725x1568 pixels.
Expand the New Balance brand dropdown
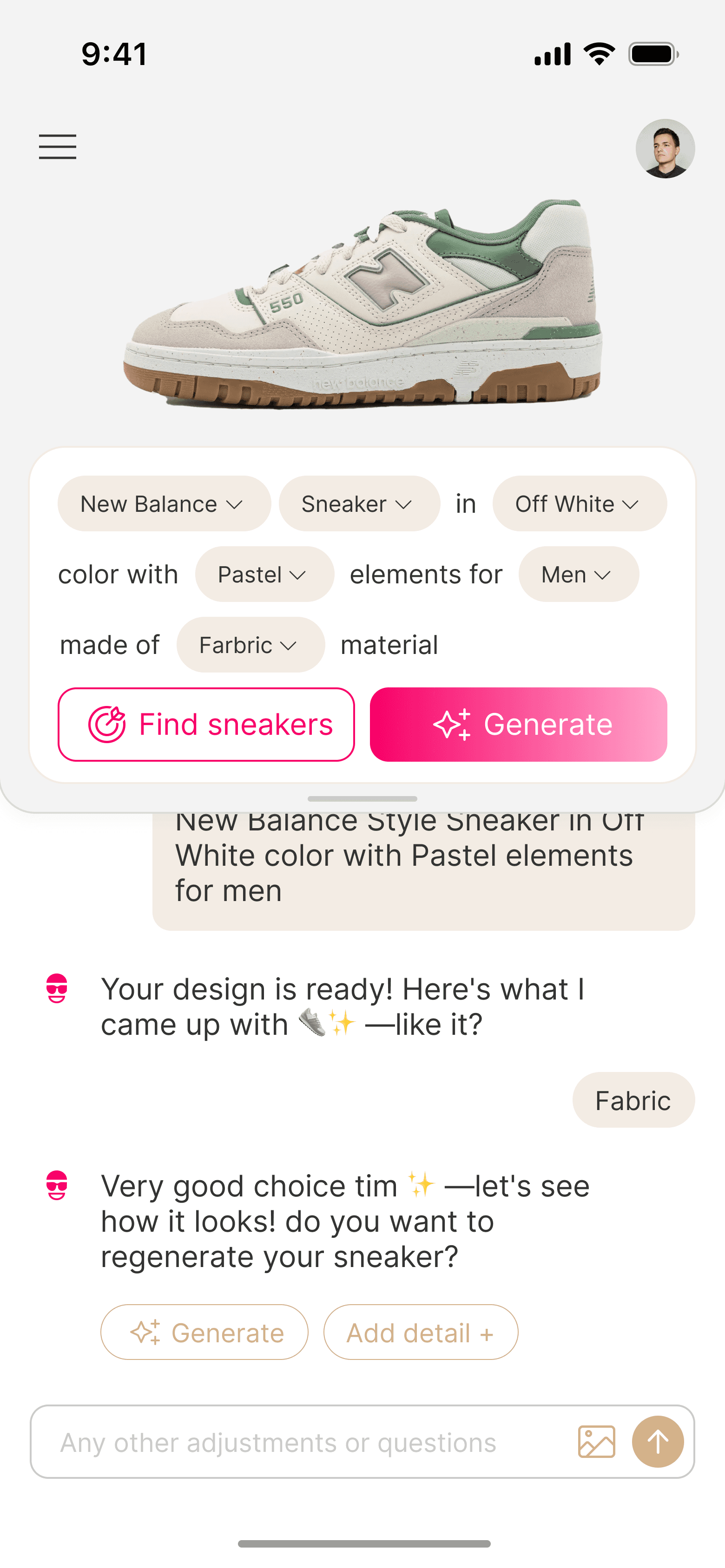pyautogui.click(x=164, y=503)
